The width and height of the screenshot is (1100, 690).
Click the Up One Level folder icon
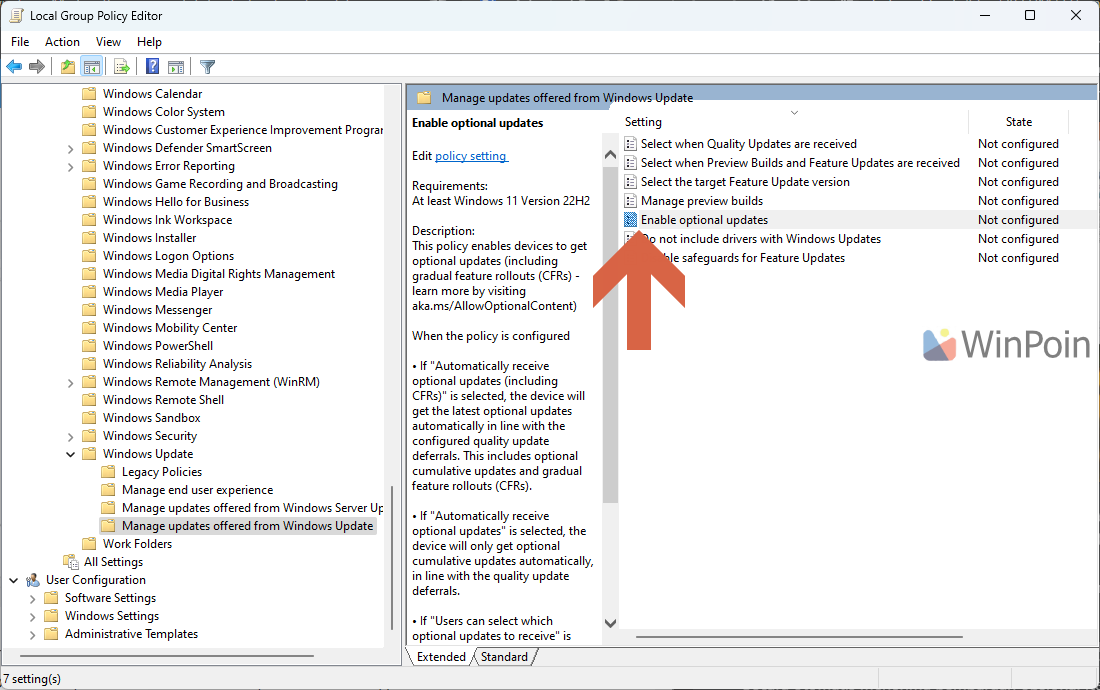tap(67, 67)
